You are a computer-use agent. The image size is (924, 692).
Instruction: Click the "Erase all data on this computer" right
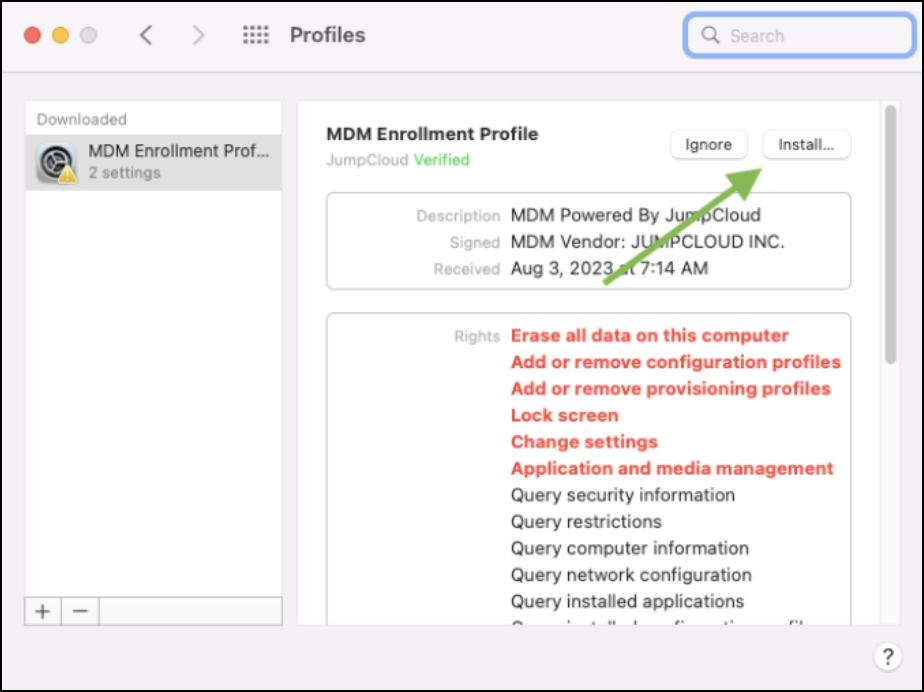pyautogui.click(x=649, y=336)
